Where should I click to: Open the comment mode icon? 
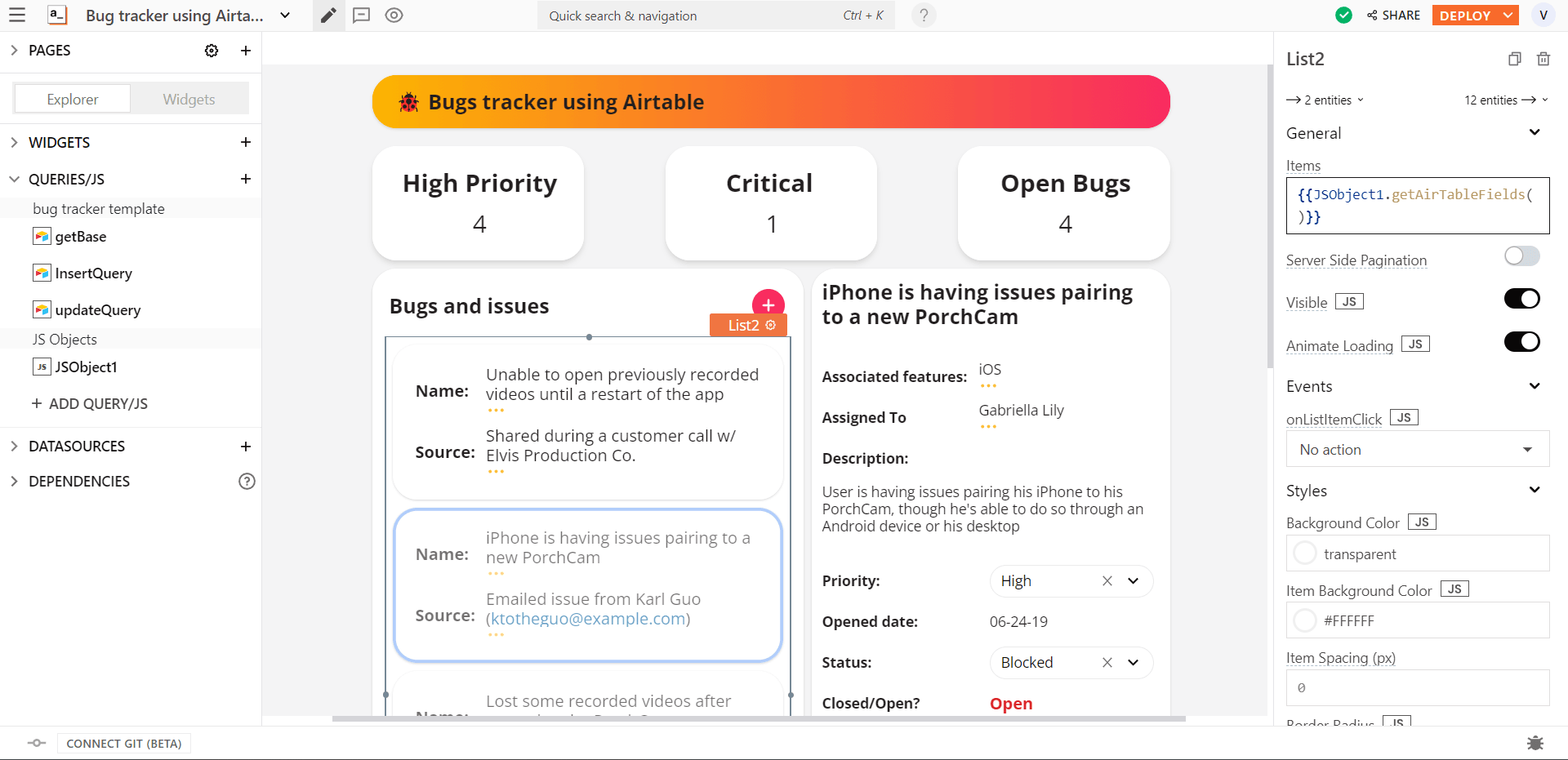[361, 16]
